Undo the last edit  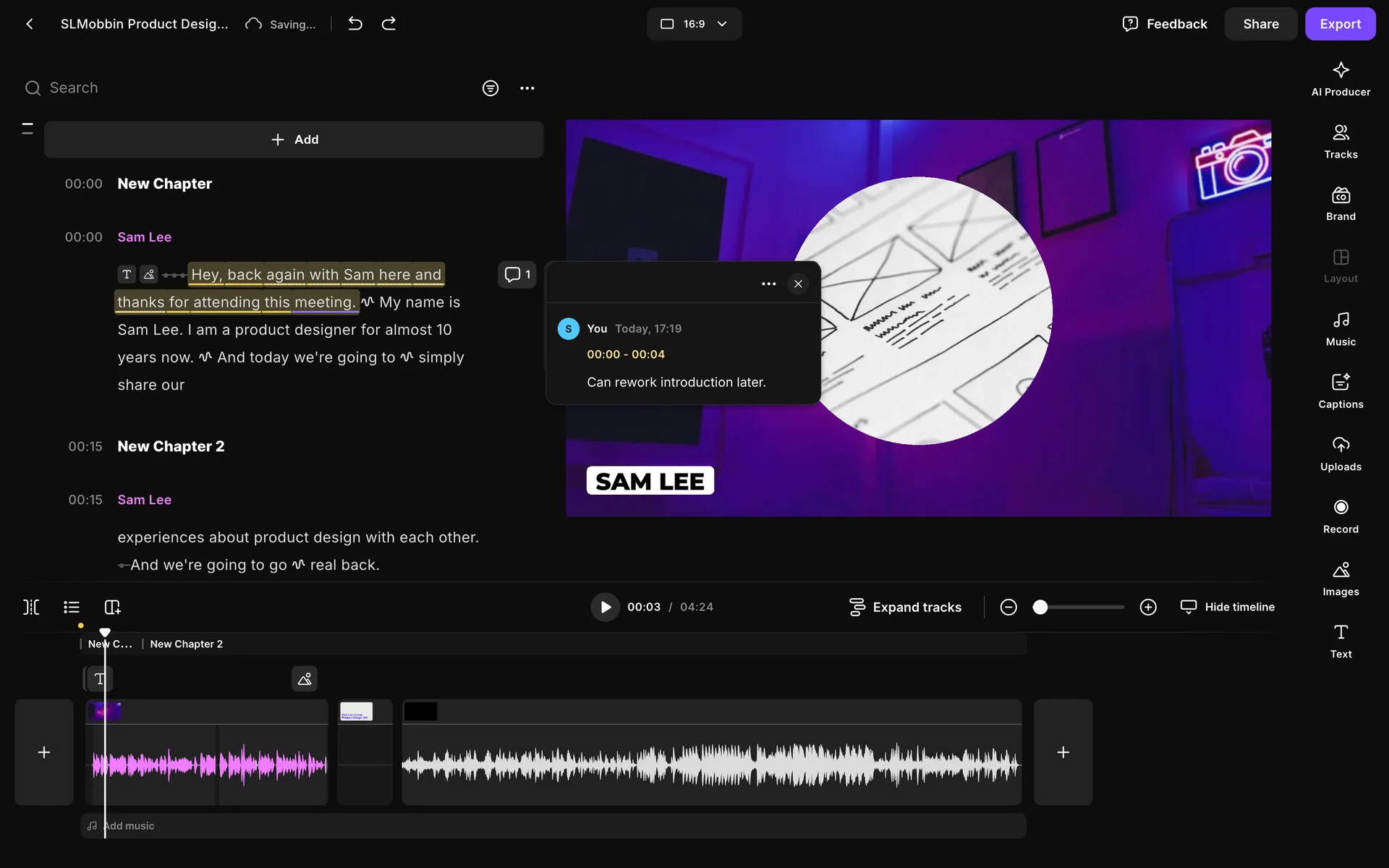[x=354, y=24]
